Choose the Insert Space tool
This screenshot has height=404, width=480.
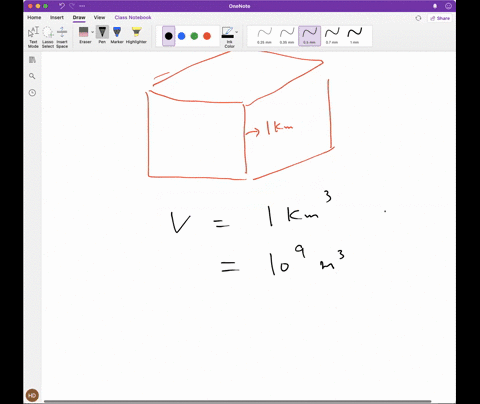[x=62, y=37]
